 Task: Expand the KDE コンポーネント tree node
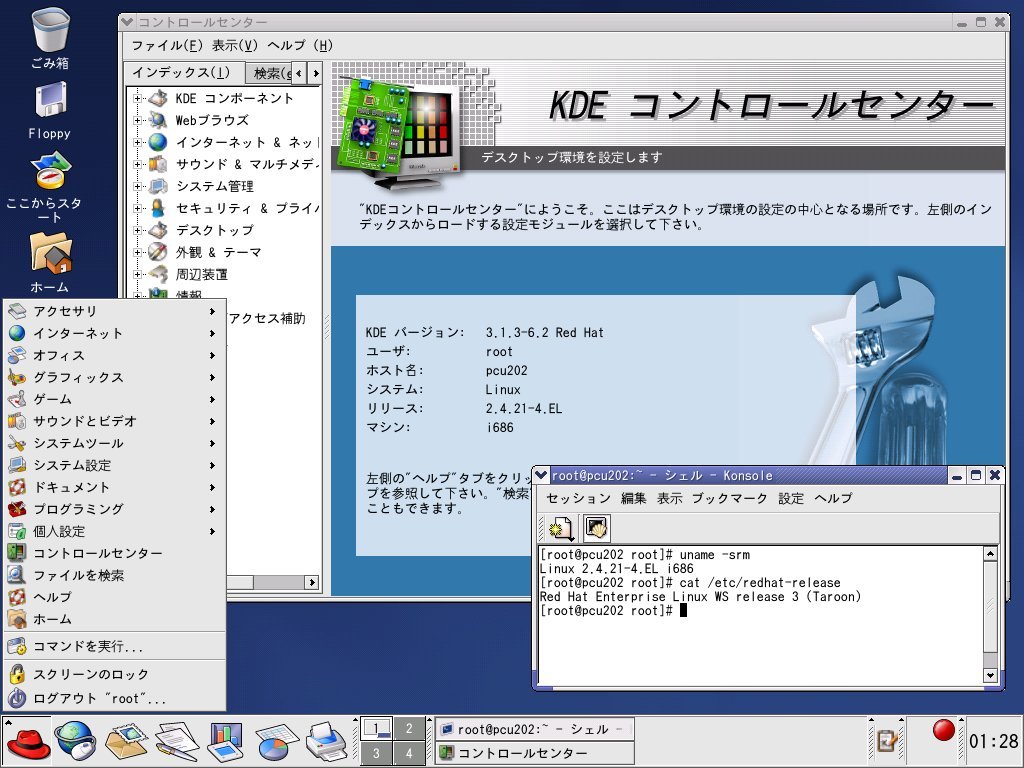[x=137, y=99]
